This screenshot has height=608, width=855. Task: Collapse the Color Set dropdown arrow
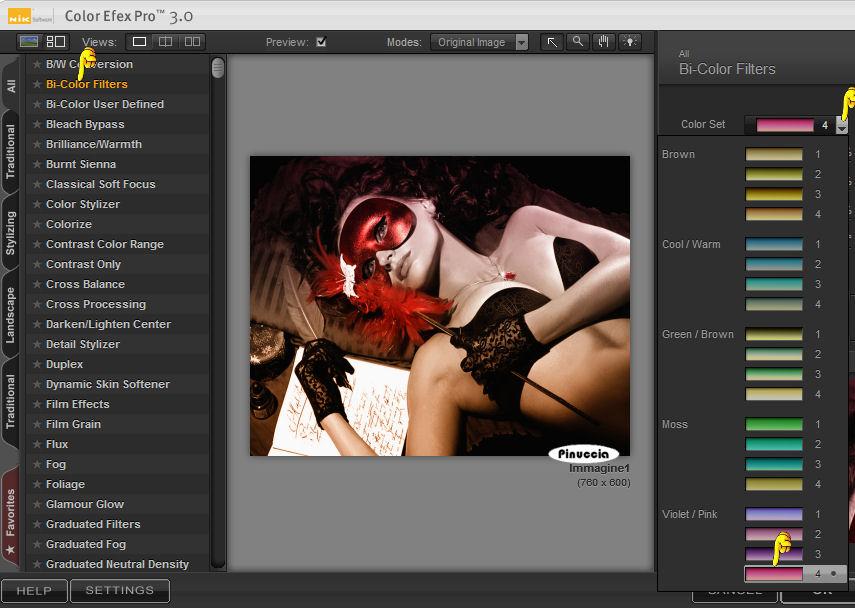[842, 126]
